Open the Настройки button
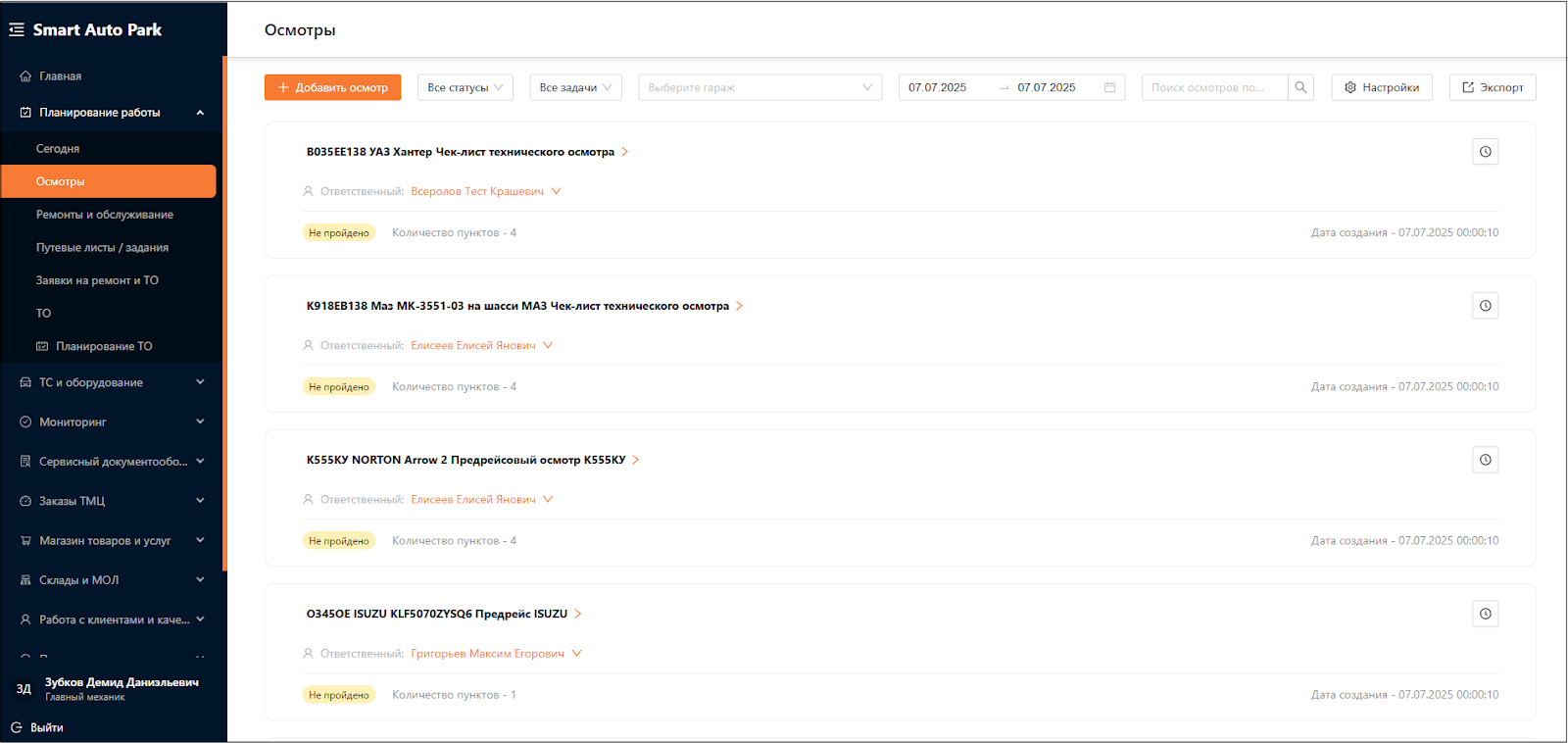This screenshot has height=743, width=1568. 1381,87
